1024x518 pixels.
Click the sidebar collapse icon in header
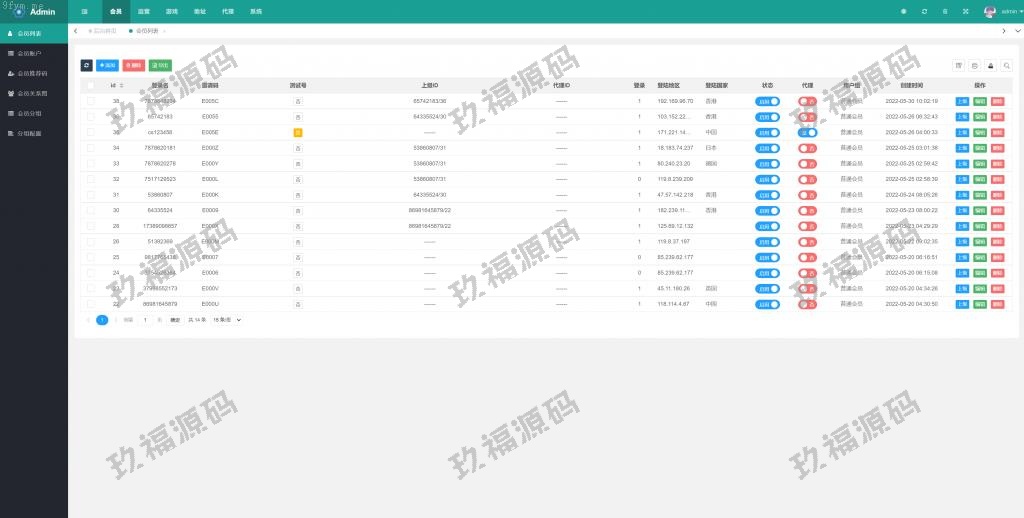pyautogui.click(x=84, y=11)
